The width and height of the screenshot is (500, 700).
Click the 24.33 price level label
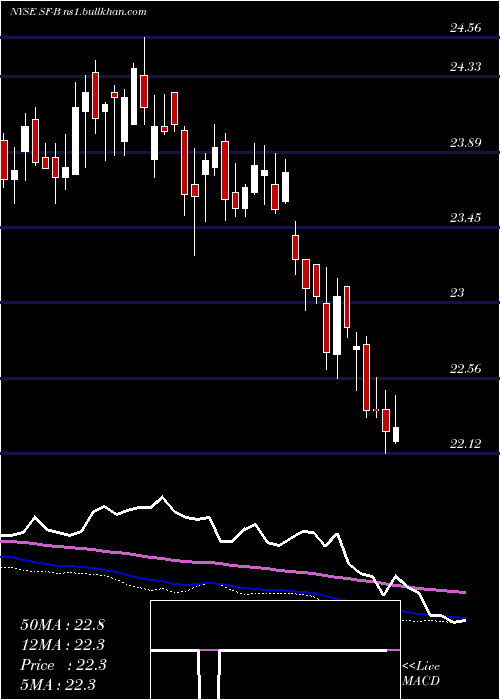click(x=465, y=67)
